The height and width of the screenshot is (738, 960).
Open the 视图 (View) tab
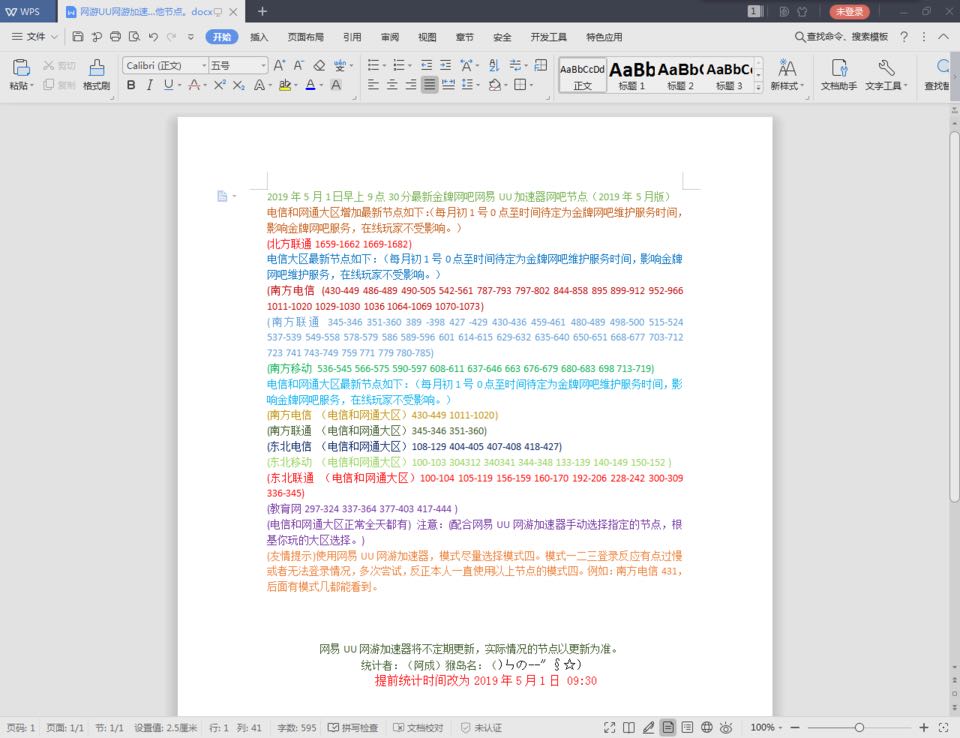pyautogui.click(x=427, y=37)
